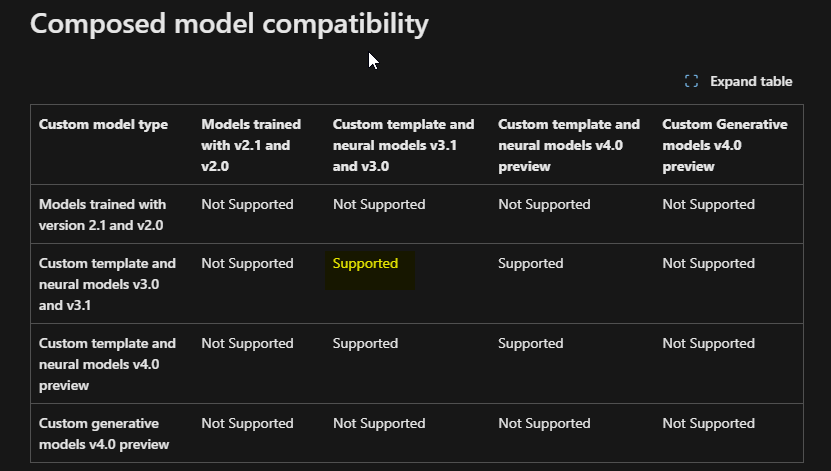
Task: Click Not Supported in v3.0 row, Generative column
Action: pyautogui.click(x=708, y=263)
